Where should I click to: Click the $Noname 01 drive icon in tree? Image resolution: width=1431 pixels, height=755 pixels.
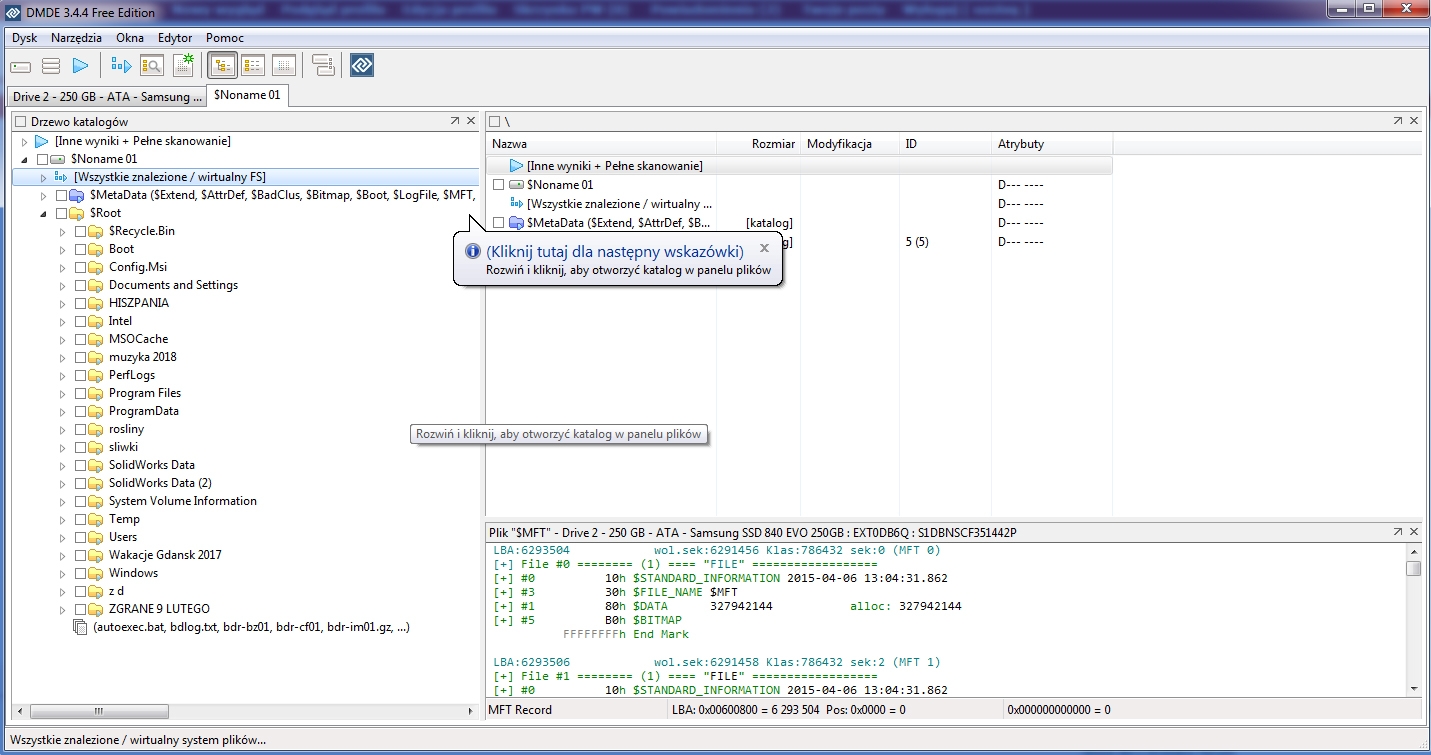[58, 159]
